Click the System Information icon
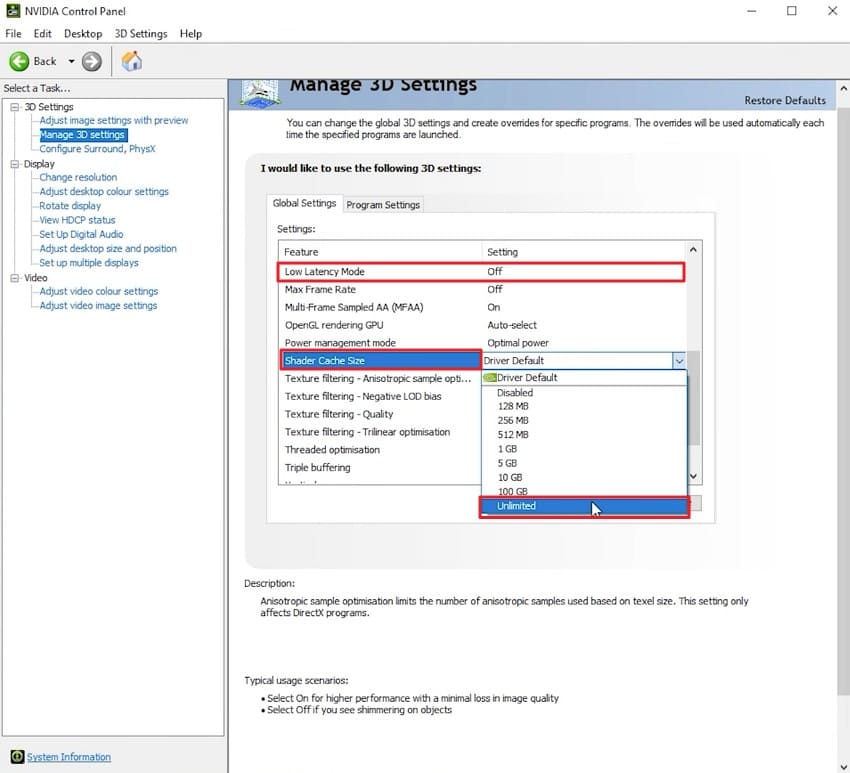 [17, 756]
